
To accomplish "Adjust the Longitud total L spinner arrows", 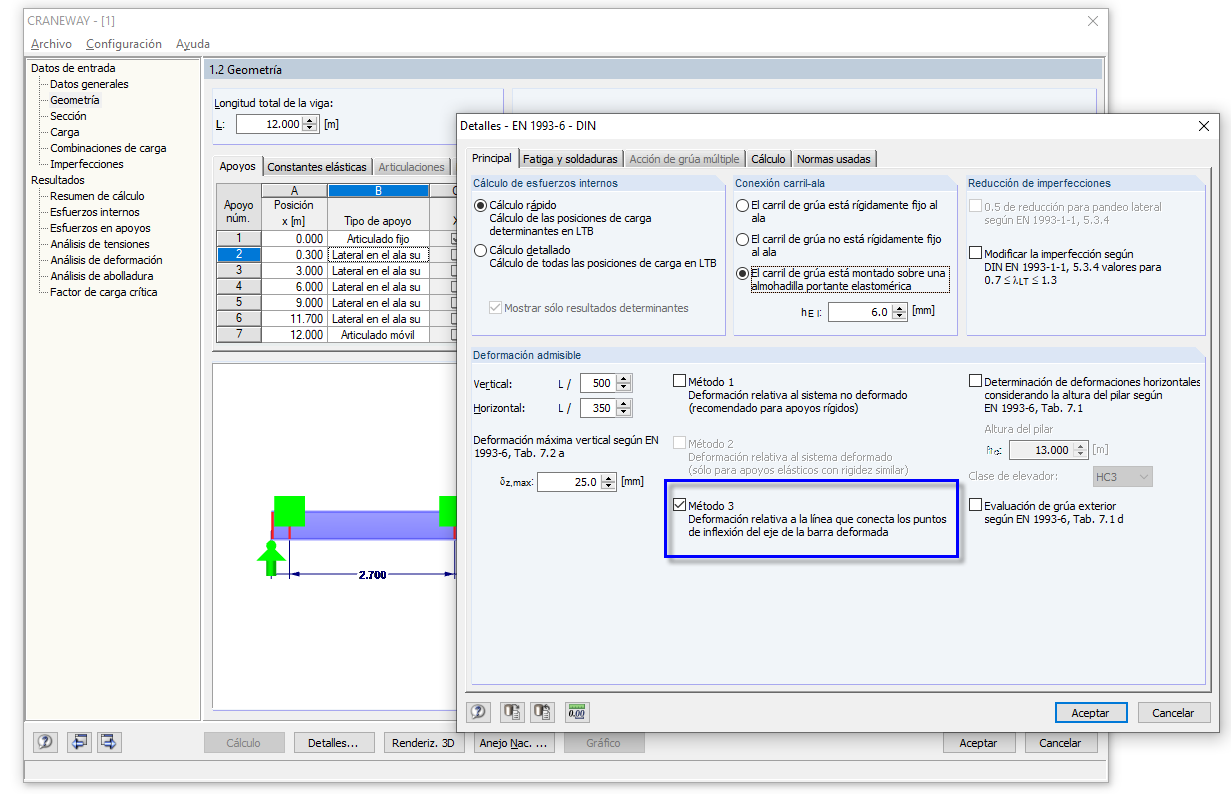I will (x=309, y=124).
